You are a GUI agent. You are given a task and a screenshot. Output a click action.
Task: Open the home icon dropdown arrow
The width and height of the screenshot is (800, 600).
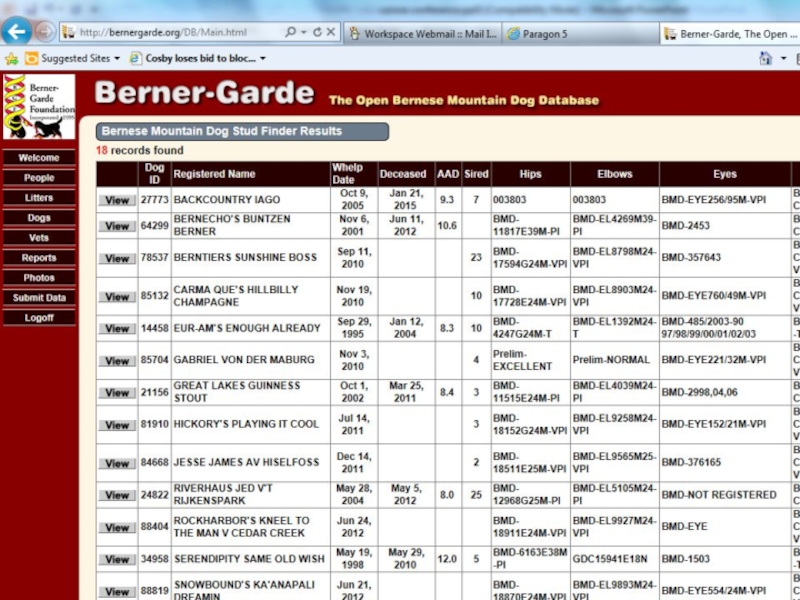click(783, 59)
